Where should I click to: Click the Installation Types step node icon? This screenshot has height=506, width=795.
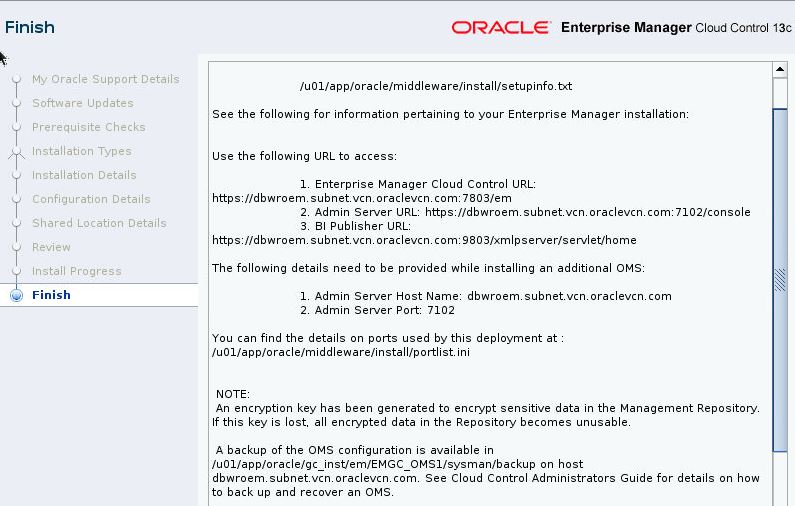pyautogui.click(x=16, y=152)
